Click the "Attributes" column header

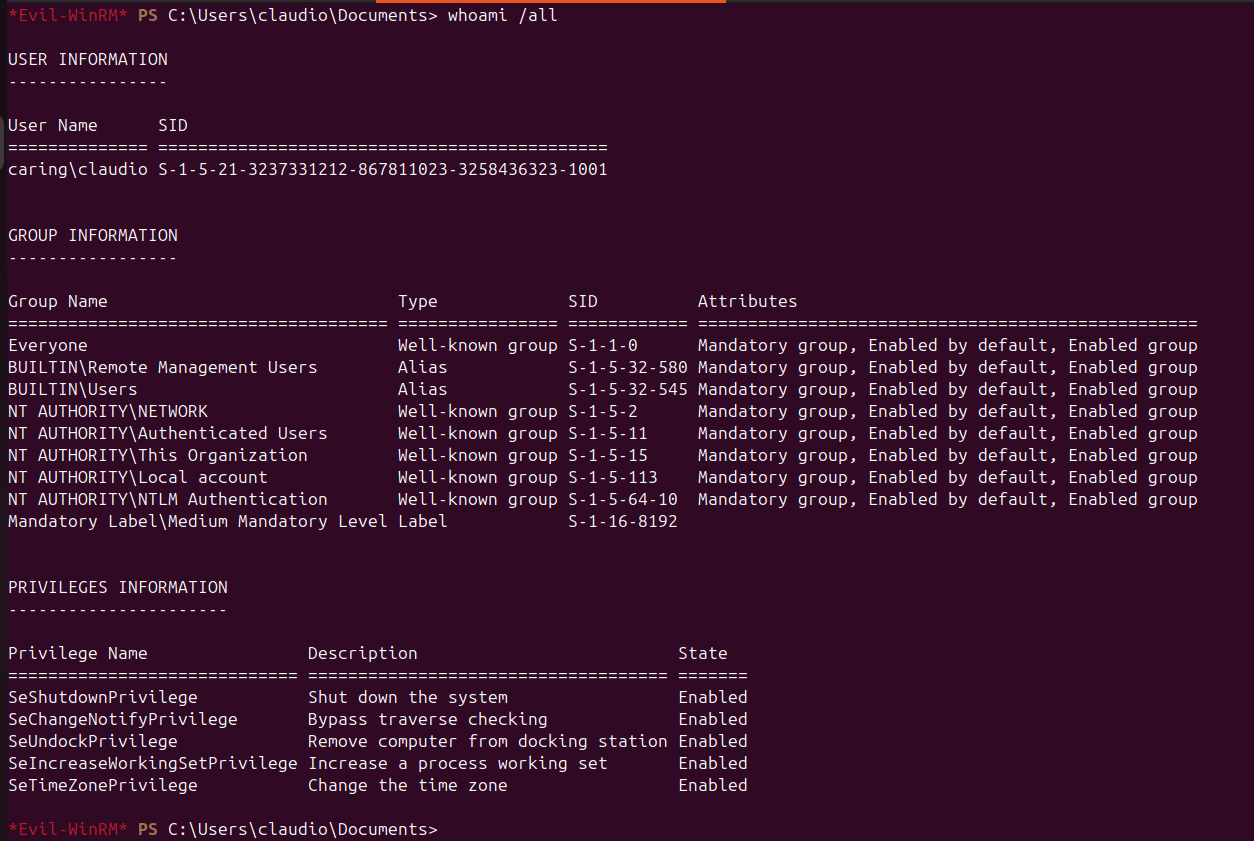(748, 302)
